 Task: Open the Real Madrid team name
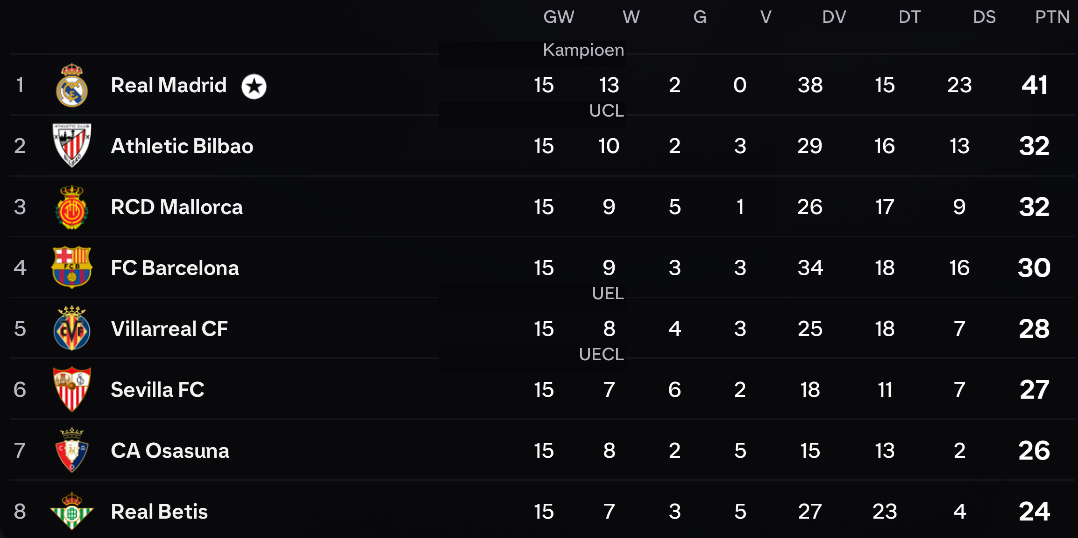(168, 85)
